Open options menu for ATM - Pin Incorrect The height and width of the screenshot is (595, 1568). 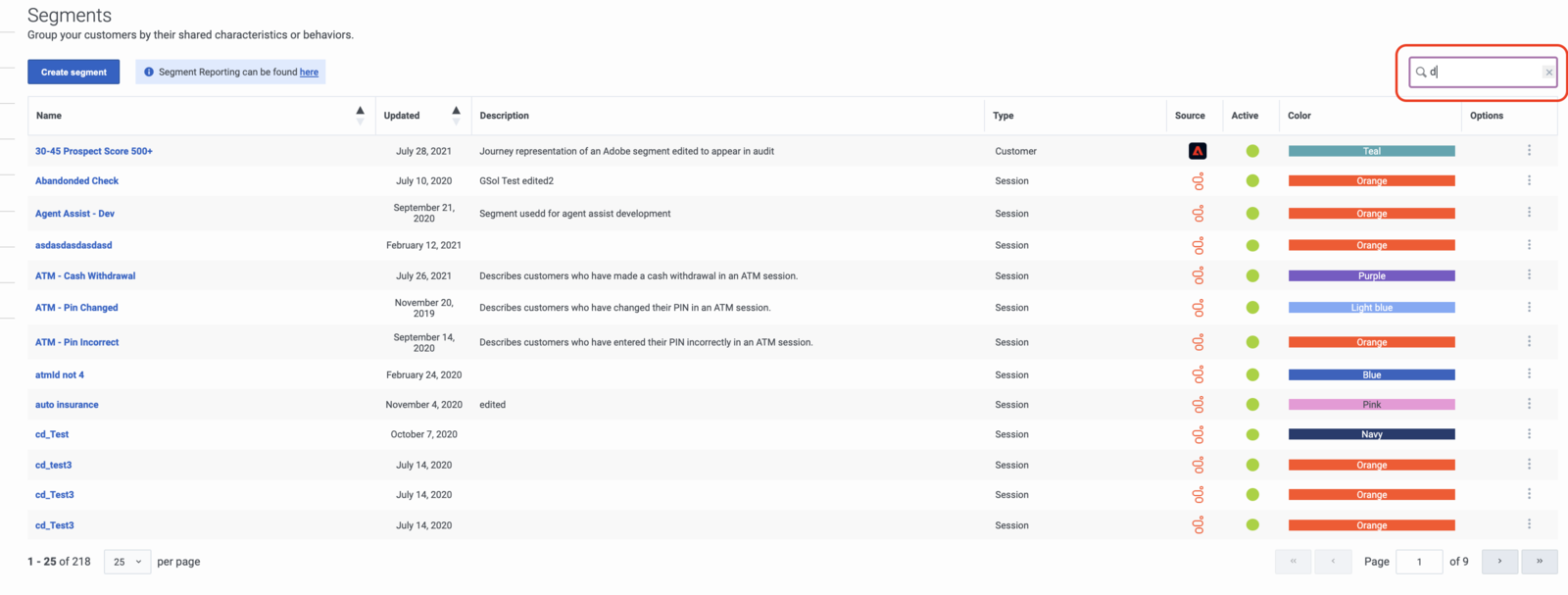1529,341
